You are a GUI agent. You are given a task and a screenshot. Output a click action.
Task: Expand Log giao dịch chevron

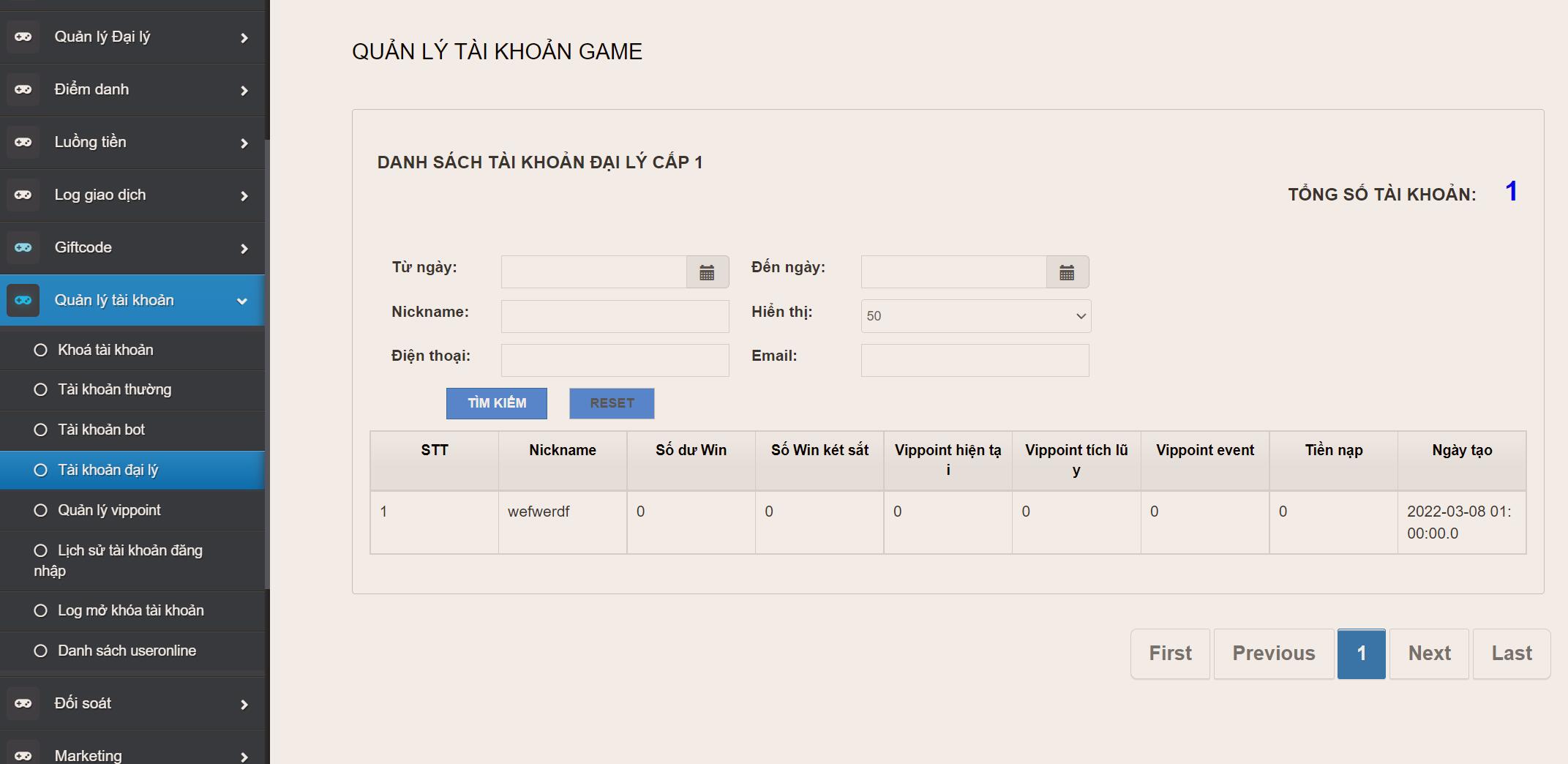coord(244,196)
